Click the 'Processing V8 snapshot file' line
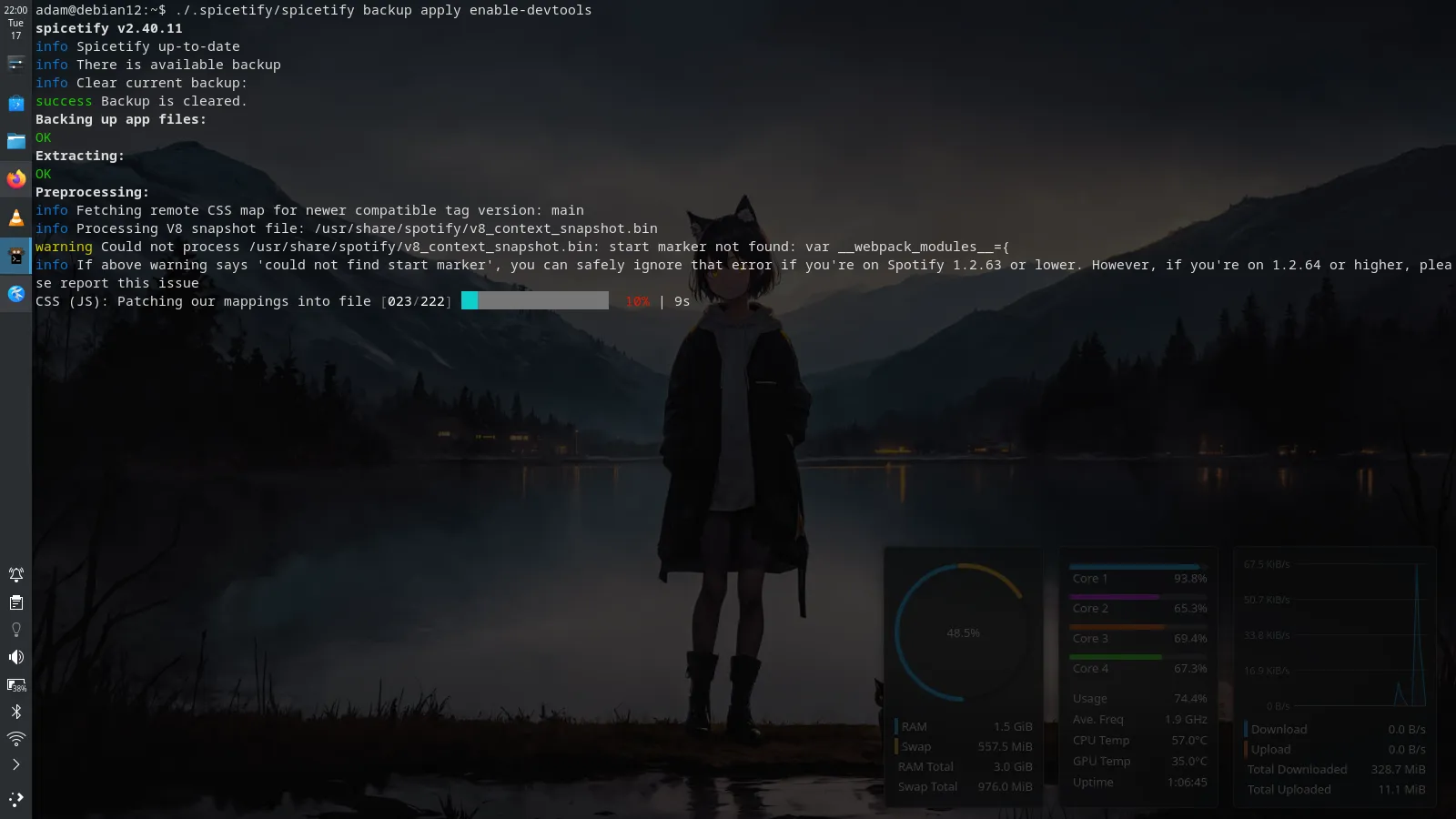The height and width of the screenshot is (819, 1456). pyautogui.click(x=347, y=228)
